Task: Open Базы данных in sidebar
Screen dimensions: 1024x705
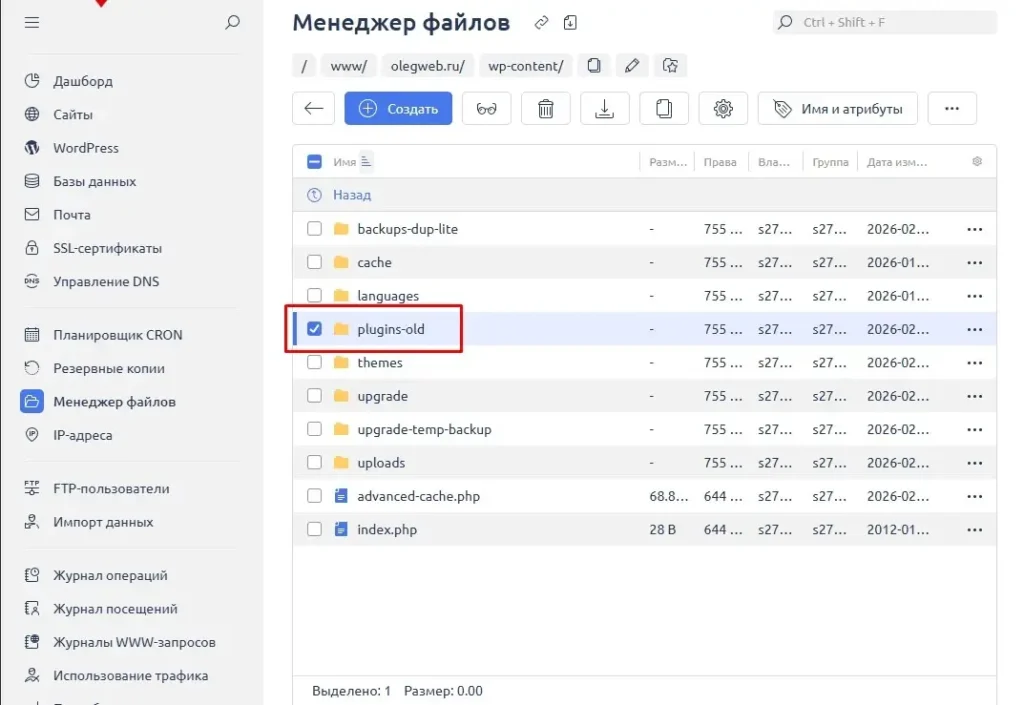Action: click(95, 181)
